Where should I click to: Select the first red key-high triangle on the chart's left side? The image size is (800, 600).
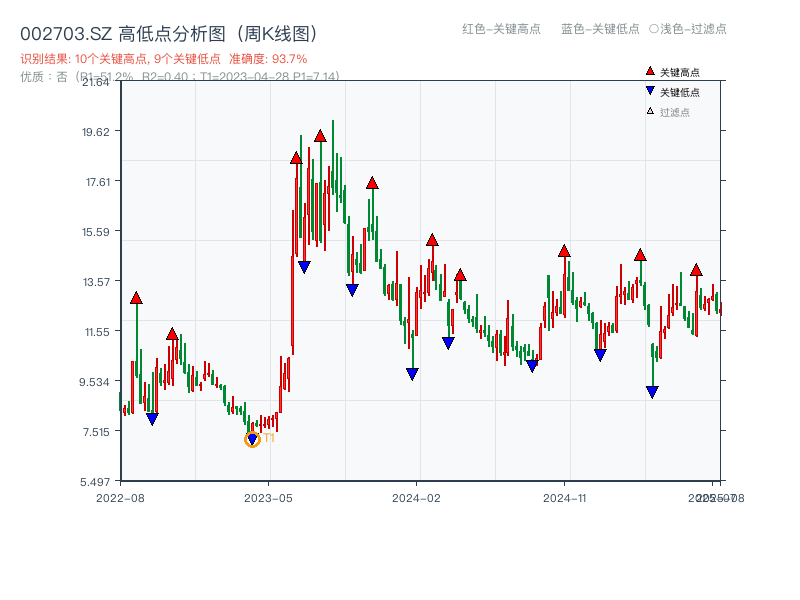pos(136,296)
